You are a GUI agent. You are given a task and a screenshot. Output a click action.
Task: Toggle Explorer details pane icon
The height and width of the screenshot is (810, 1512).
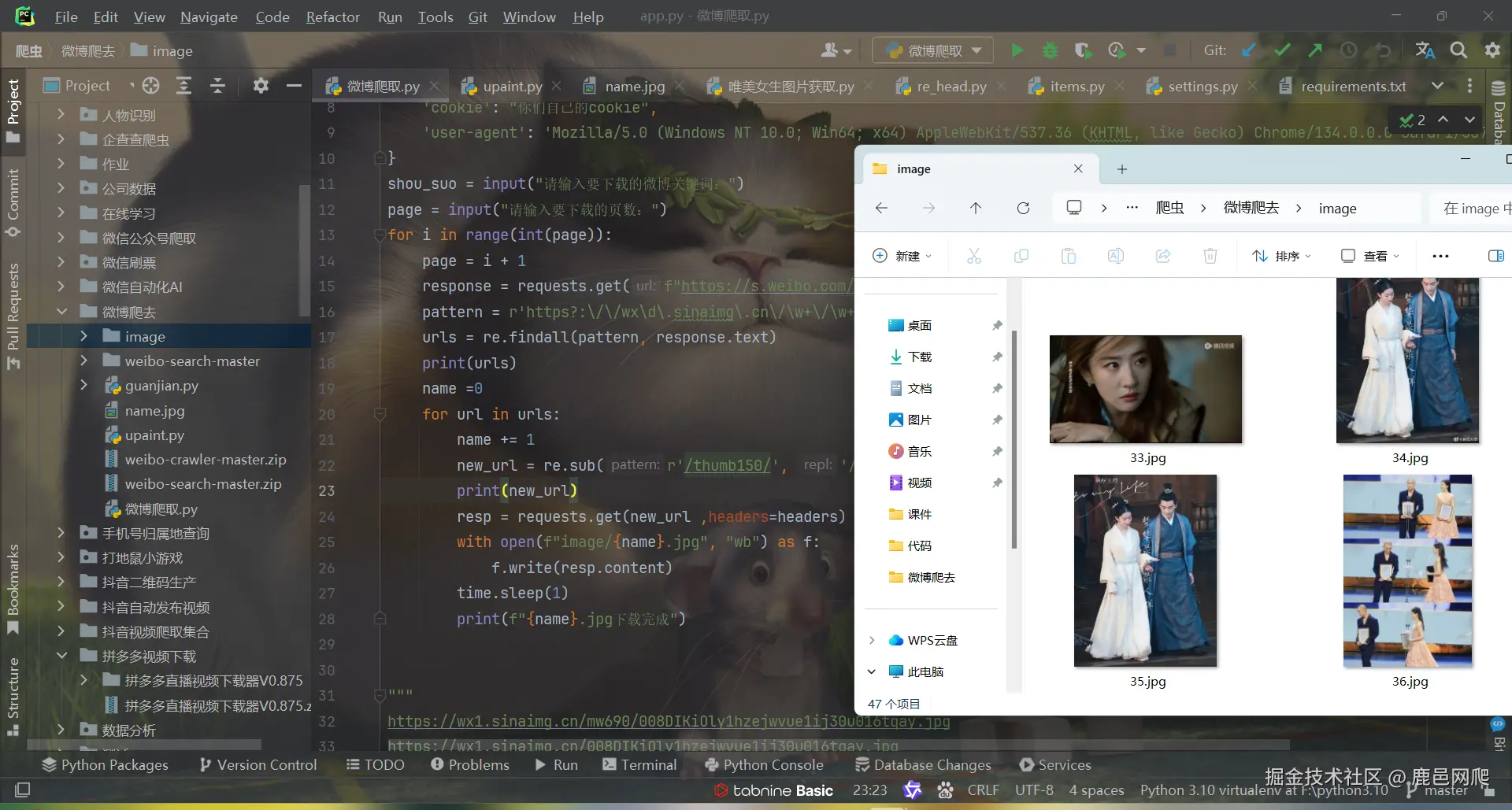1495,256
